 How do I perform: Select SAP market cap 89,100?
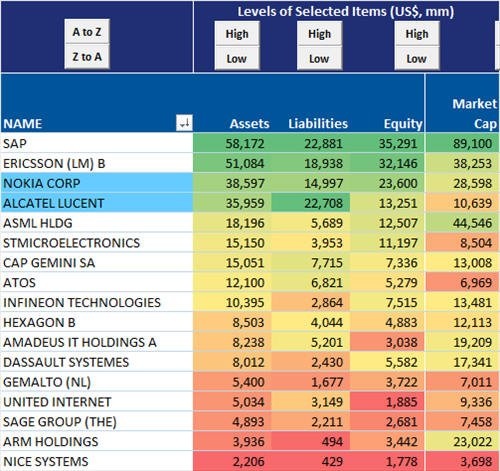pyautogui.click(x=463, y=143)
